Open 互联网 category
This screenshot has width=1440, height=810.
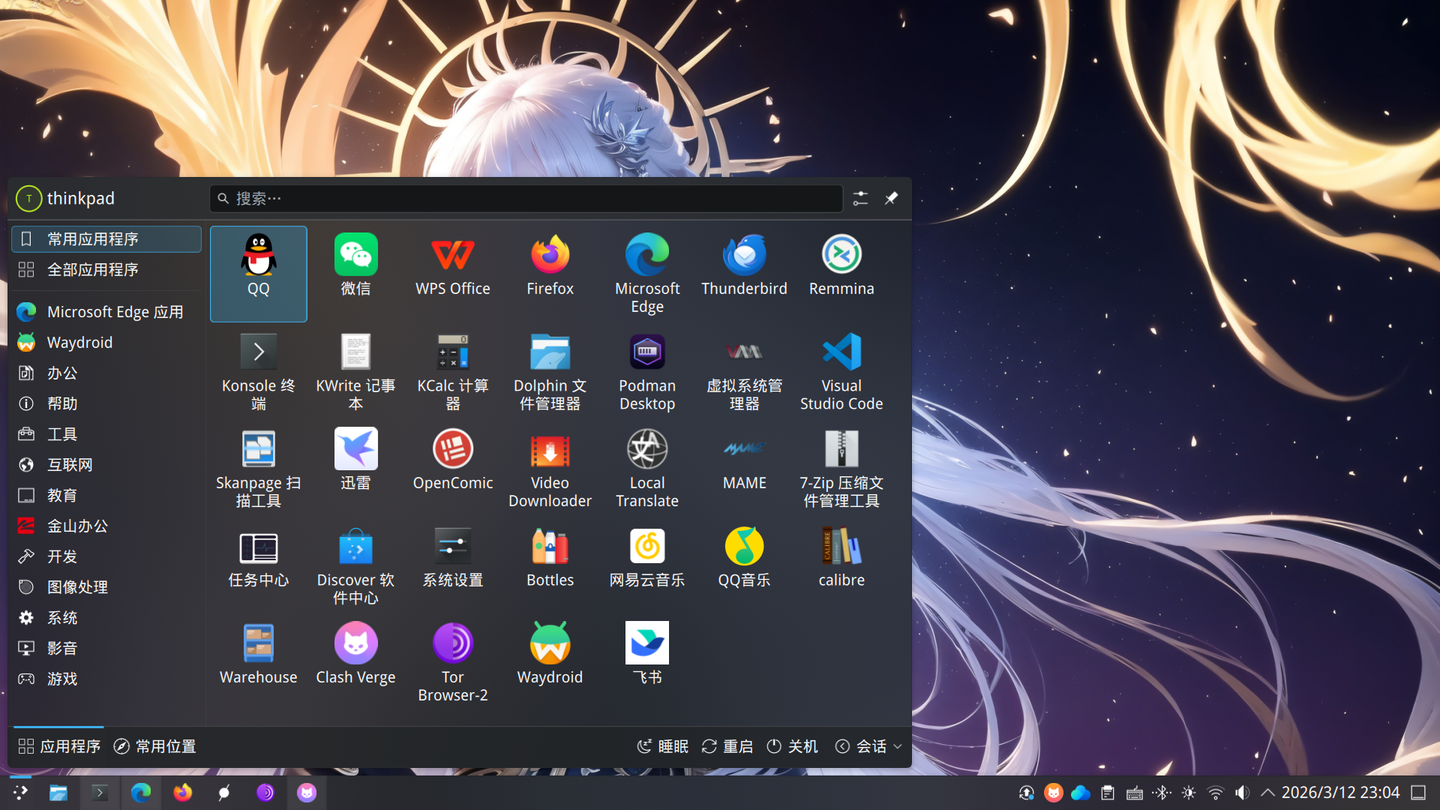point(106,465)
